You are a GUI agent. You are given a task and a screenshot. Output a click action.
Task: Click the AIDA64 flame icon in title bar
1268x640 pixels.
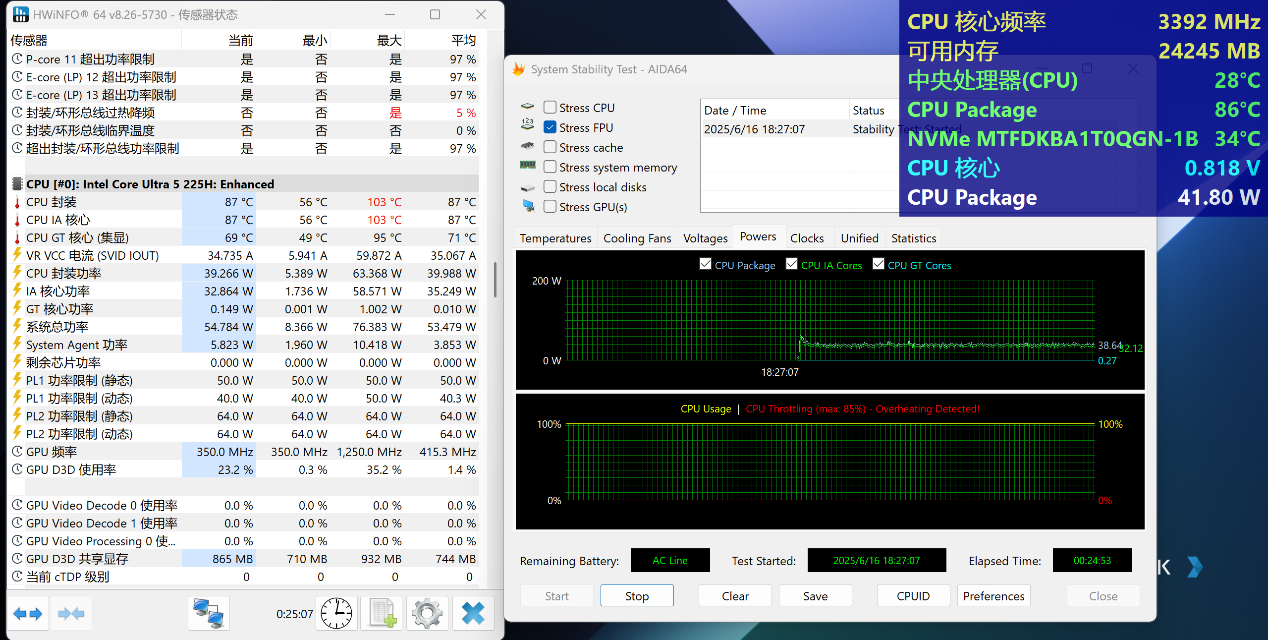click(x=518, y=70)
